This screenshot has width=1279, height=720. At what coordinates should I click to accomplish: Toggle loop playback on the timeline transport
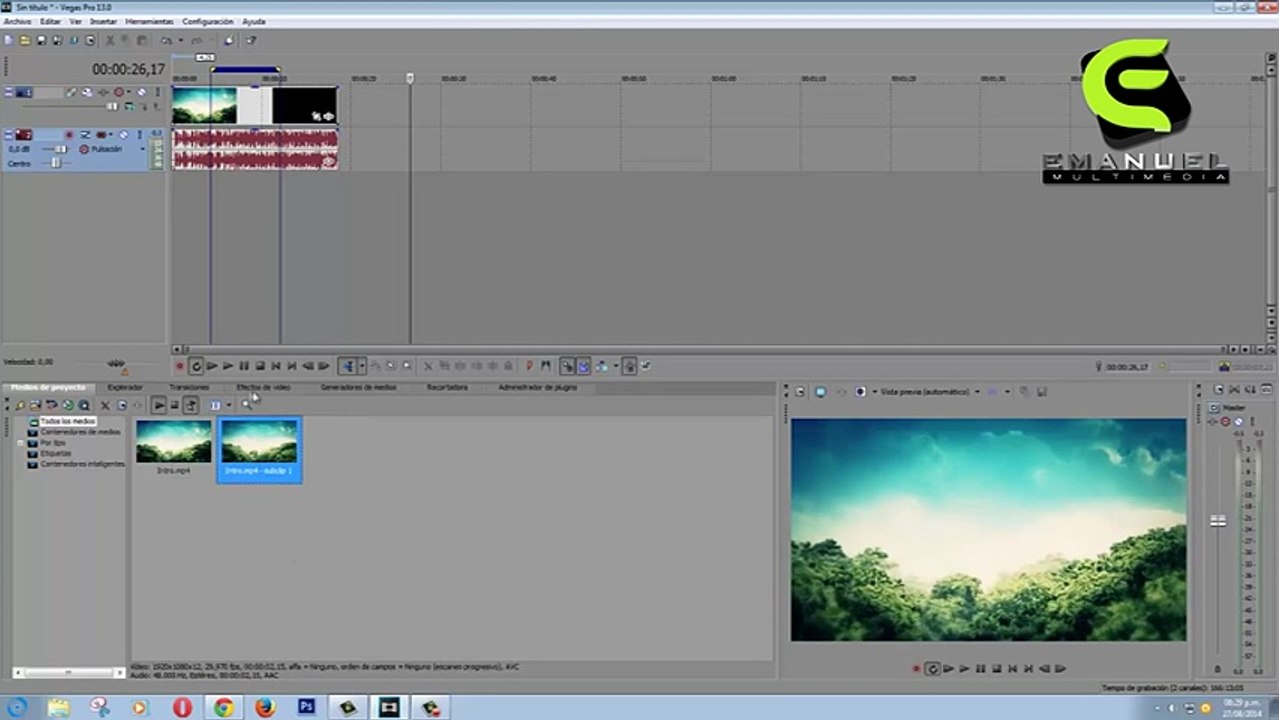pos(196,367)
